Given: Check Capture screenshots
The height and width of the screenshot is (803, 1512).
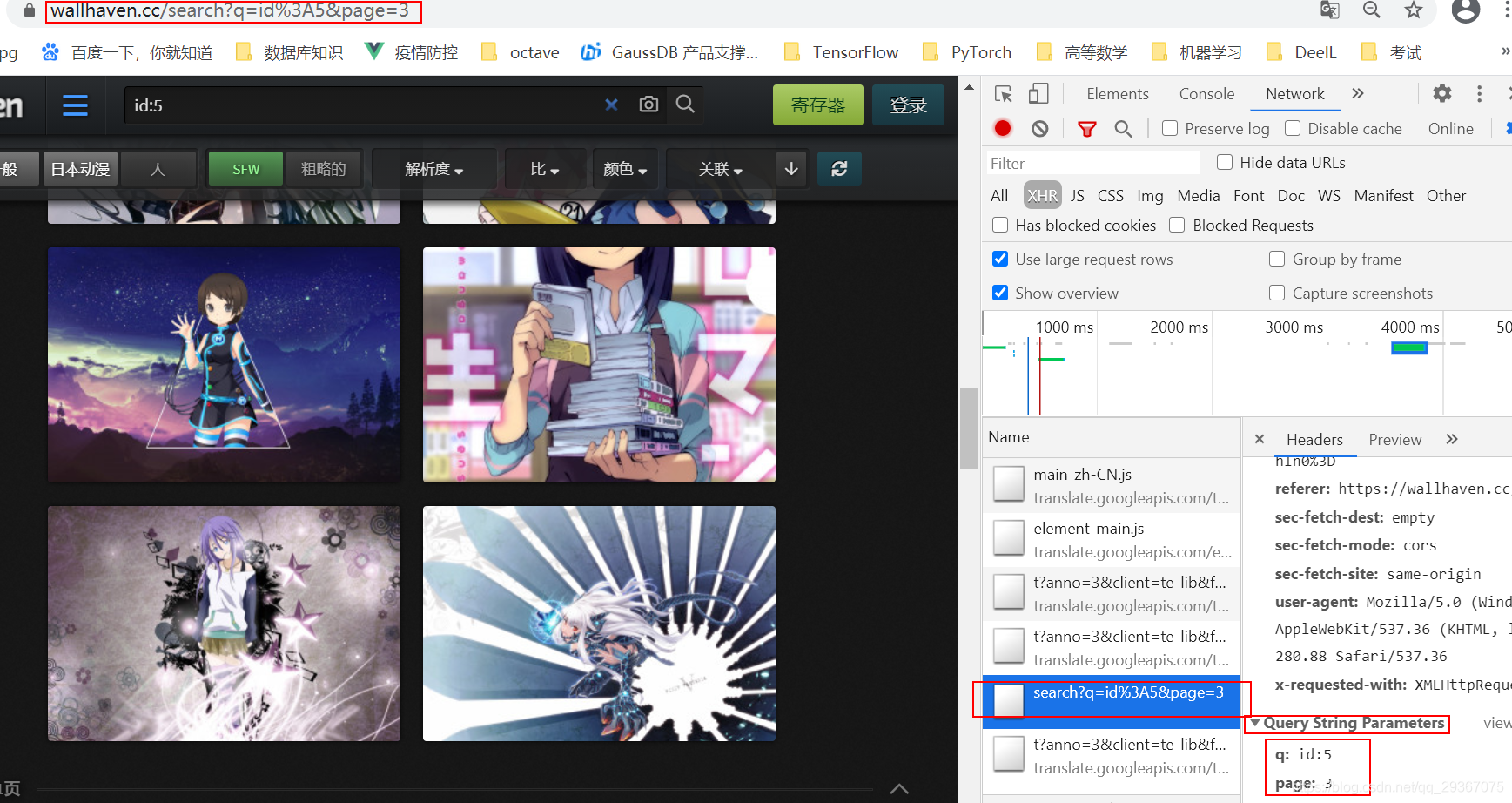Looking at the screenshot, I should [1277, 293].
